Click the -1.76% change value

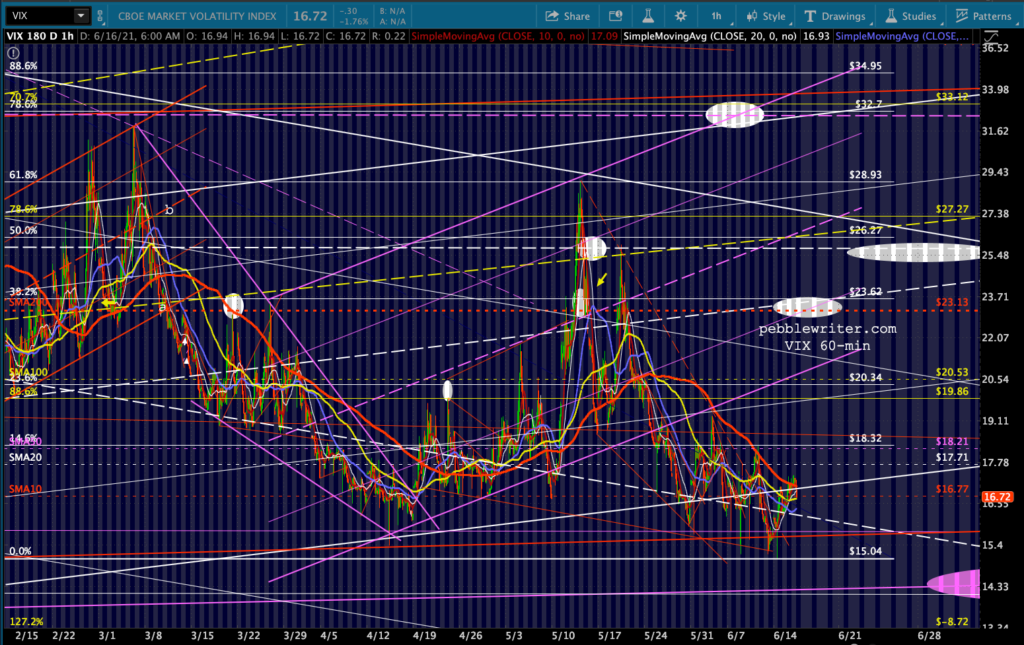pos(353,22)
